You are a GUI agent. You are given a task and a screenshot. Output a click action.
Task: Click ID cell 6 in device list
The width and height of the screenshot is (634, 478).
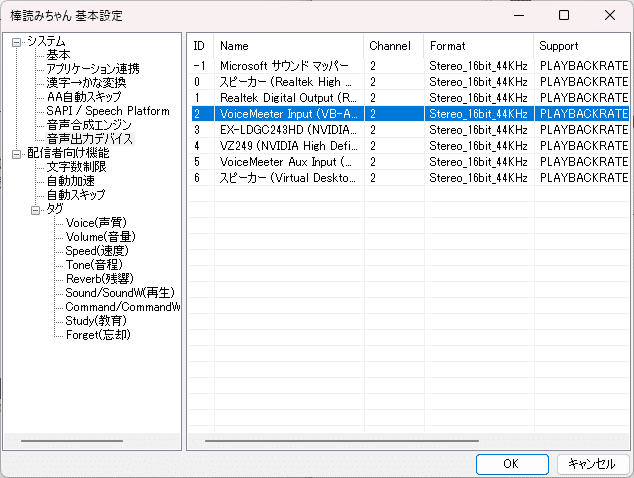click(201, 178)
